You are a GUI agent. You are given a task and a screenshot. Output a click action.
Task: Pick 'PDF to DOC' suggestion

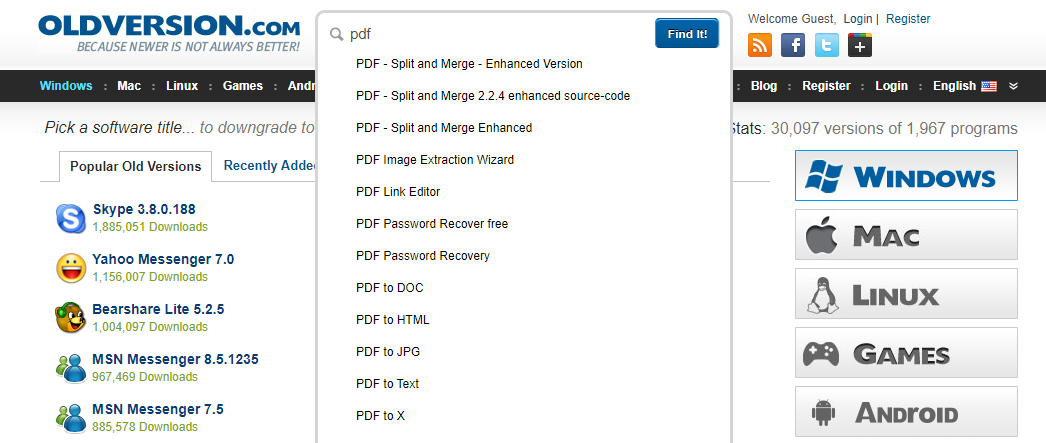(390, 288)
